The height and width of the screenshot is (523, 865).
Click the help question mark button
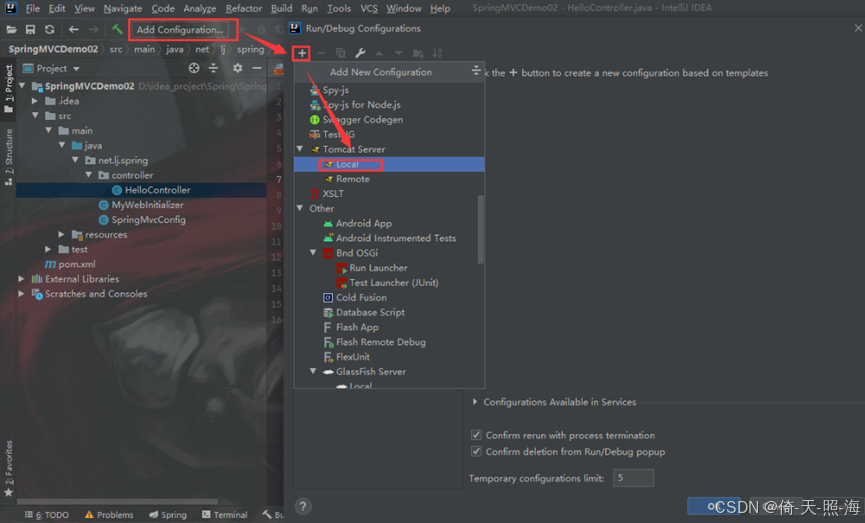(303, 506)
